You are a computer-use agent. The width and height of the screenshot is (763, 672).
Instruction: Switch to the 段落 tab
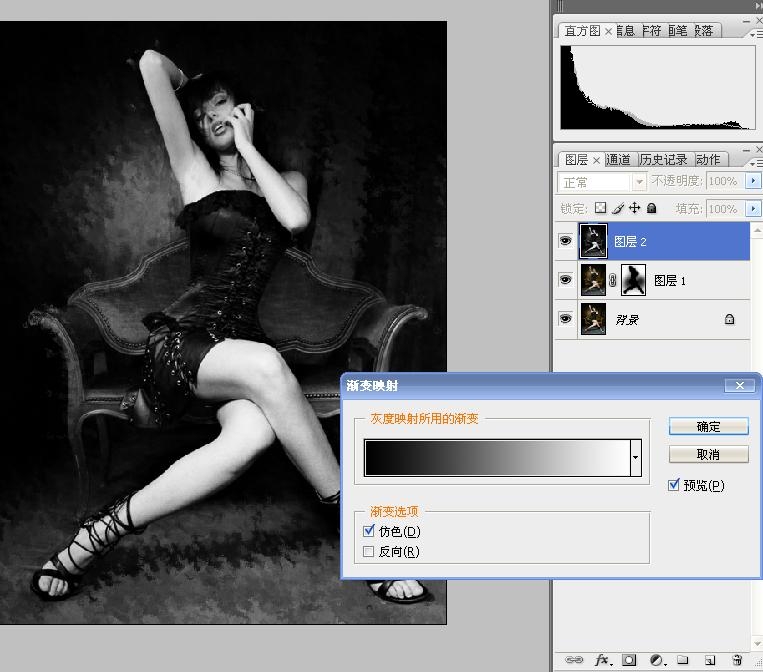pyautogui.click(x=703, y=31)
